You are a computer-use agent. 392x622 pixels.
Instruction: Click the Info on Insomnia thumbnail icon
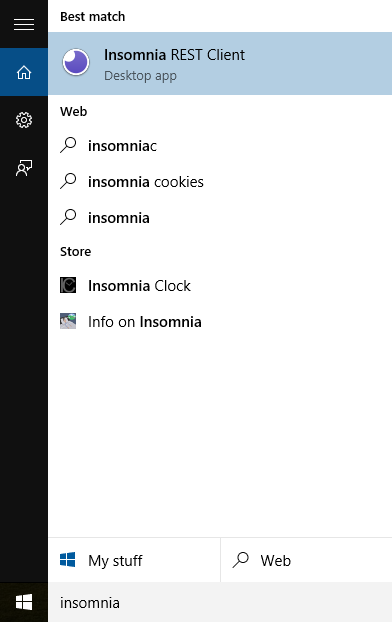pos(68,321)
